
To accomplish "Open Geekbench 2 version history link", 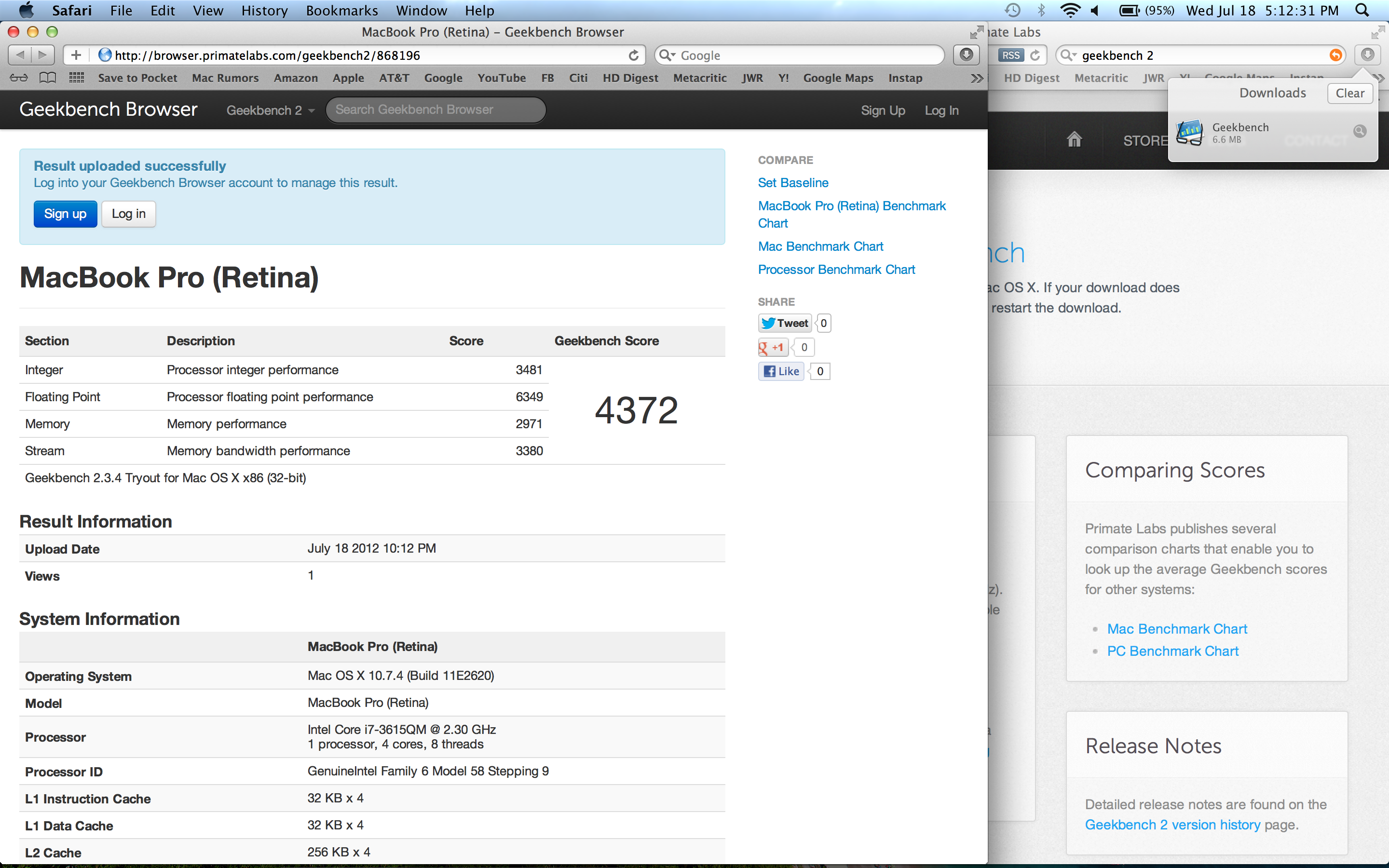I will coord(1172,825).
